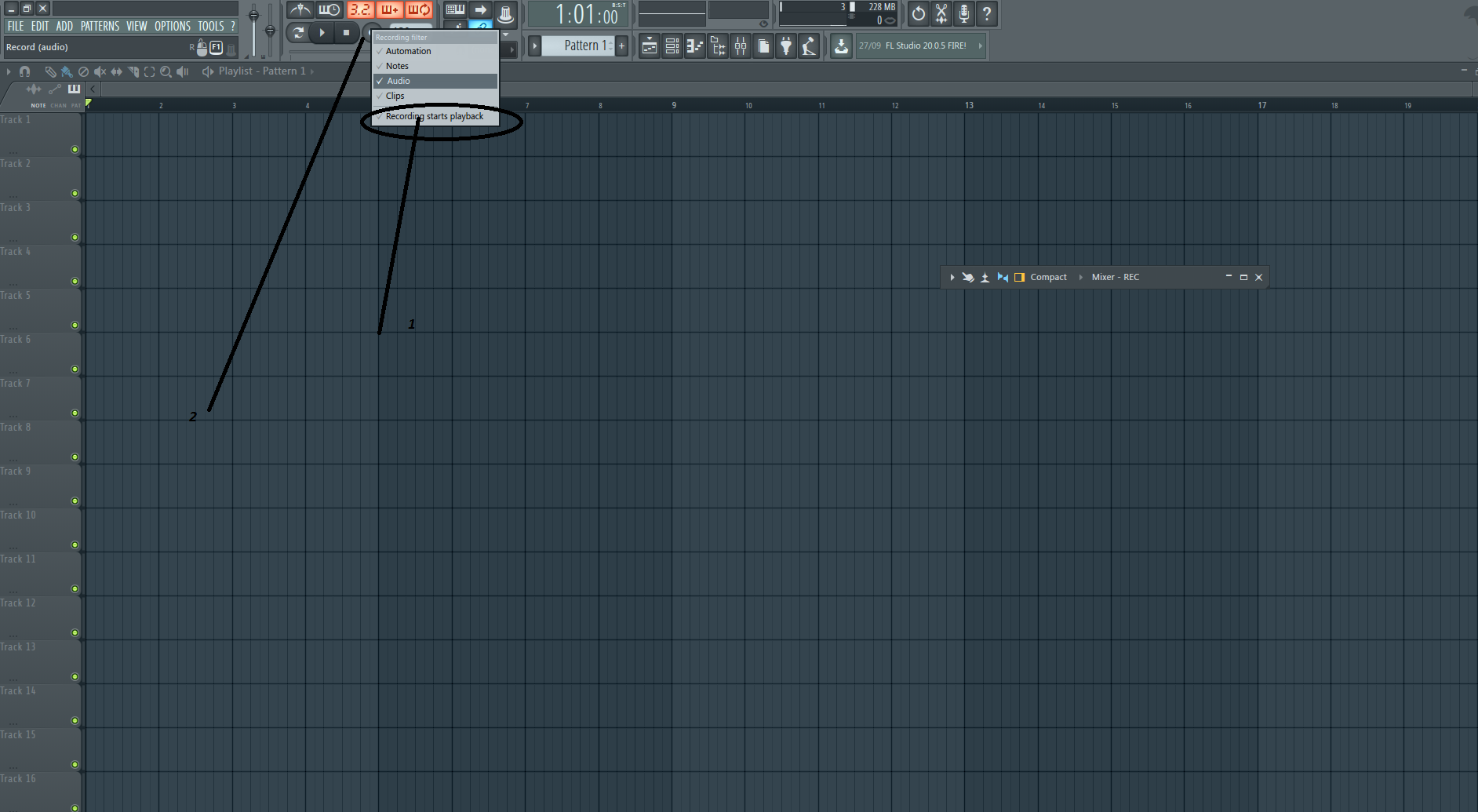Open the tempo tapper icon

coord(809,46)
